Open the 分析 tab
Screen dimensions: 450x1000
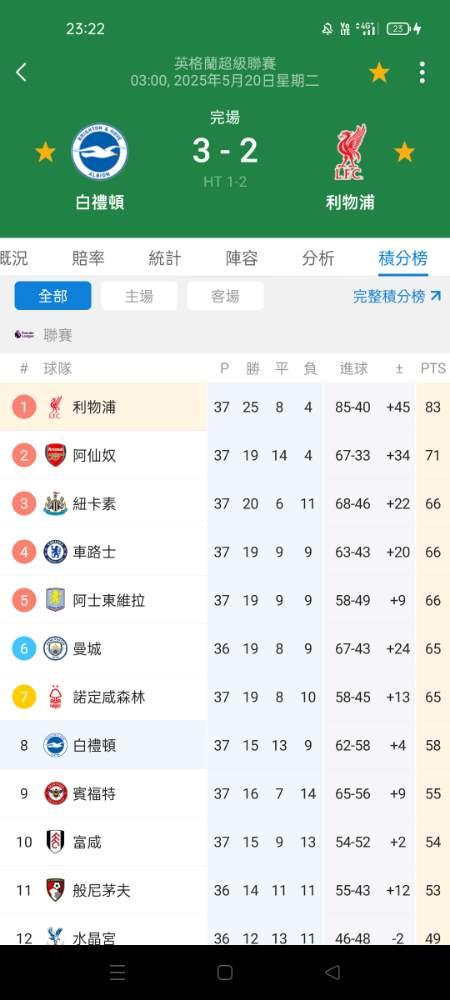[x=318, y=258]
